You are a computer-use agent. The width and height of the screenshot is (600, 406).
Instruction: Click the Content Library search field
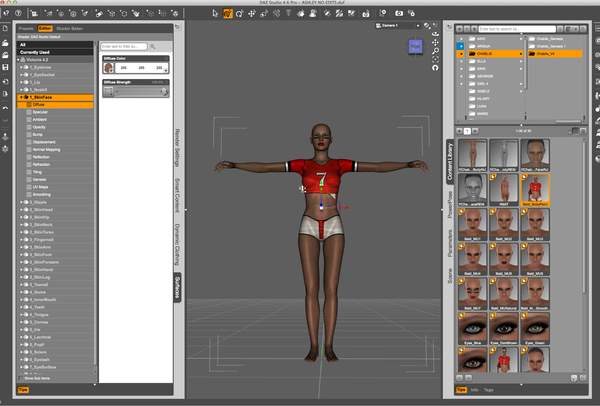[x=517, y=29]
